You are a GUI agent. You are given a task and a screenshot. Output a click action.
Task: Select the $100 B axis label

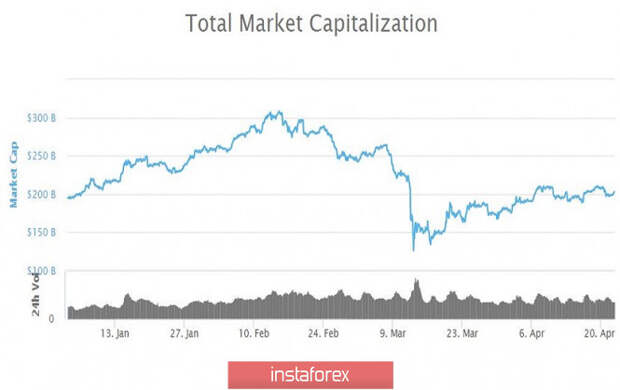pos(42,271)
